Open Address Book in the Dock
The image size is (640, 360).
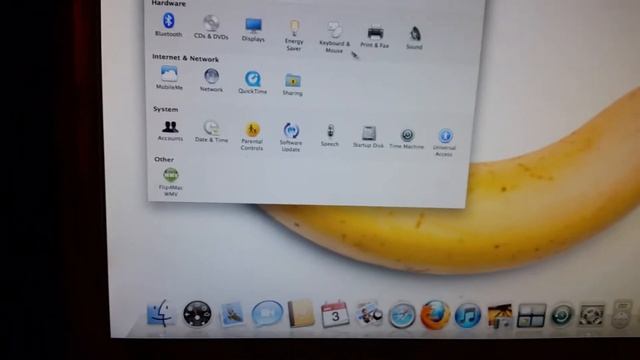click(x=301, y=314)
